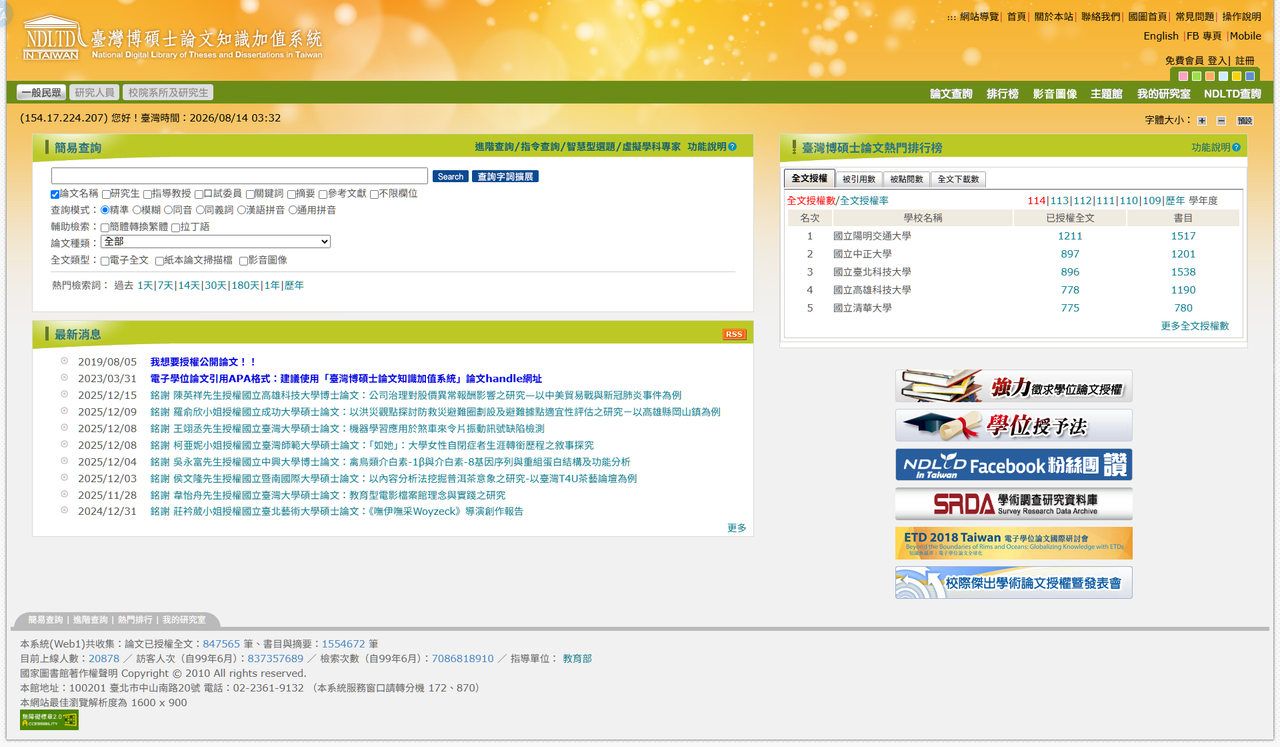Click the 登入 login link
This screenshot has height=747, width=1280.
point(1218,61)
